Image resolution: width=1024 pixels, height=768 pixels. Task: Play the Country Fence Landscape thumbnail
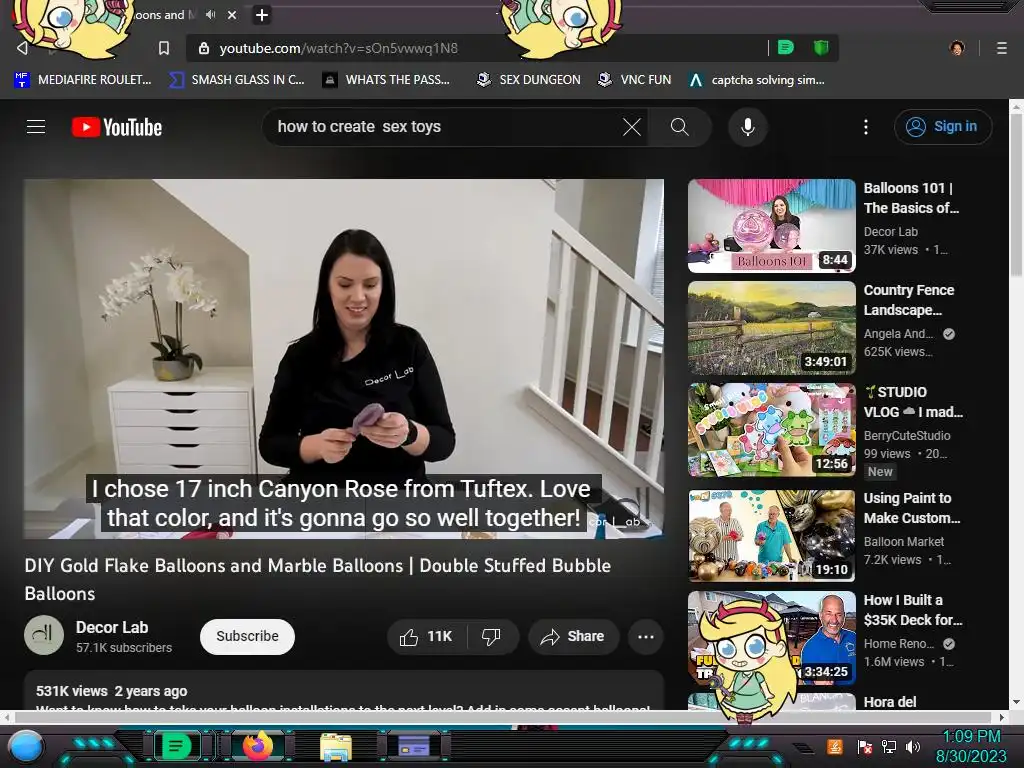(771, 328)
